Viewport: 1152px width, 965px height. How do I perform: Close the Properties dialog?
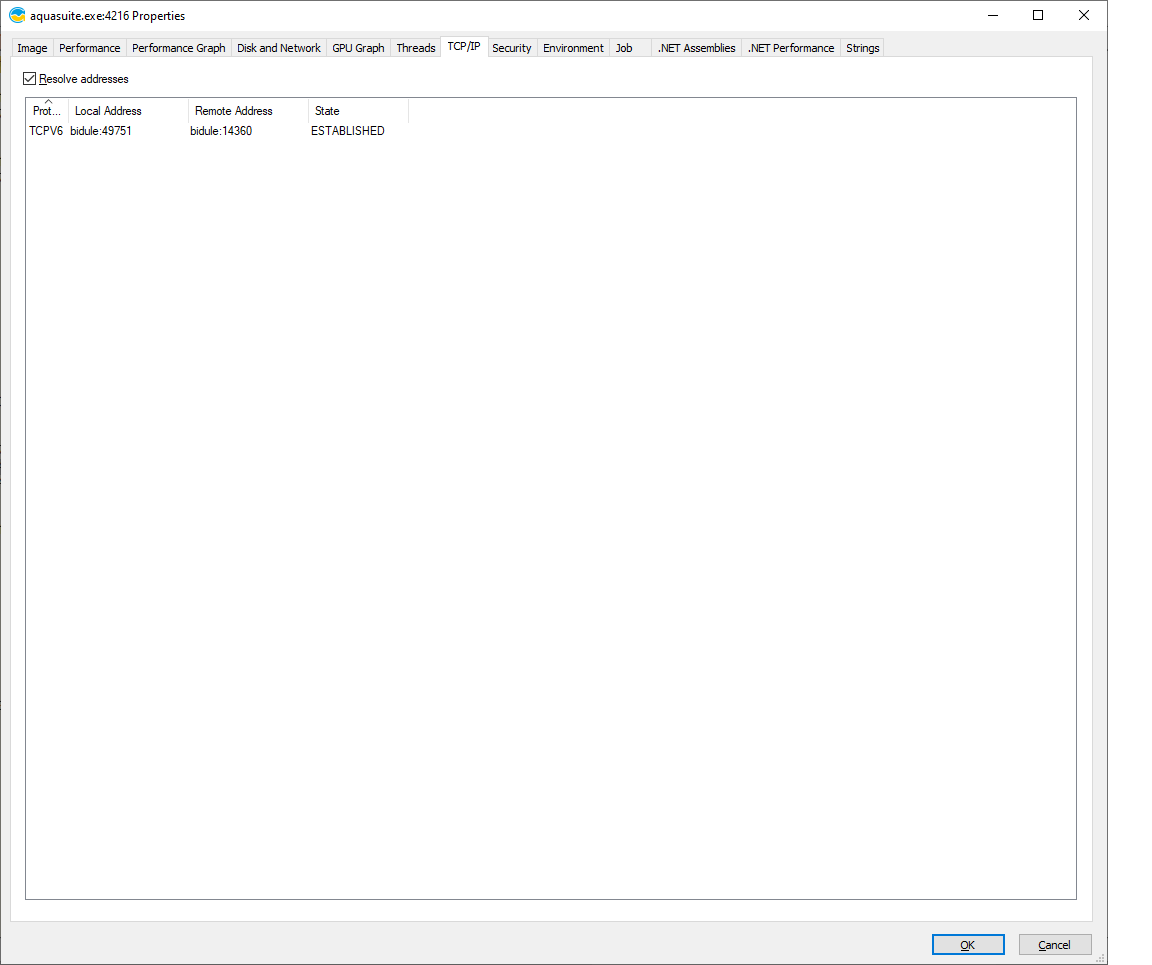[1084, 15]
